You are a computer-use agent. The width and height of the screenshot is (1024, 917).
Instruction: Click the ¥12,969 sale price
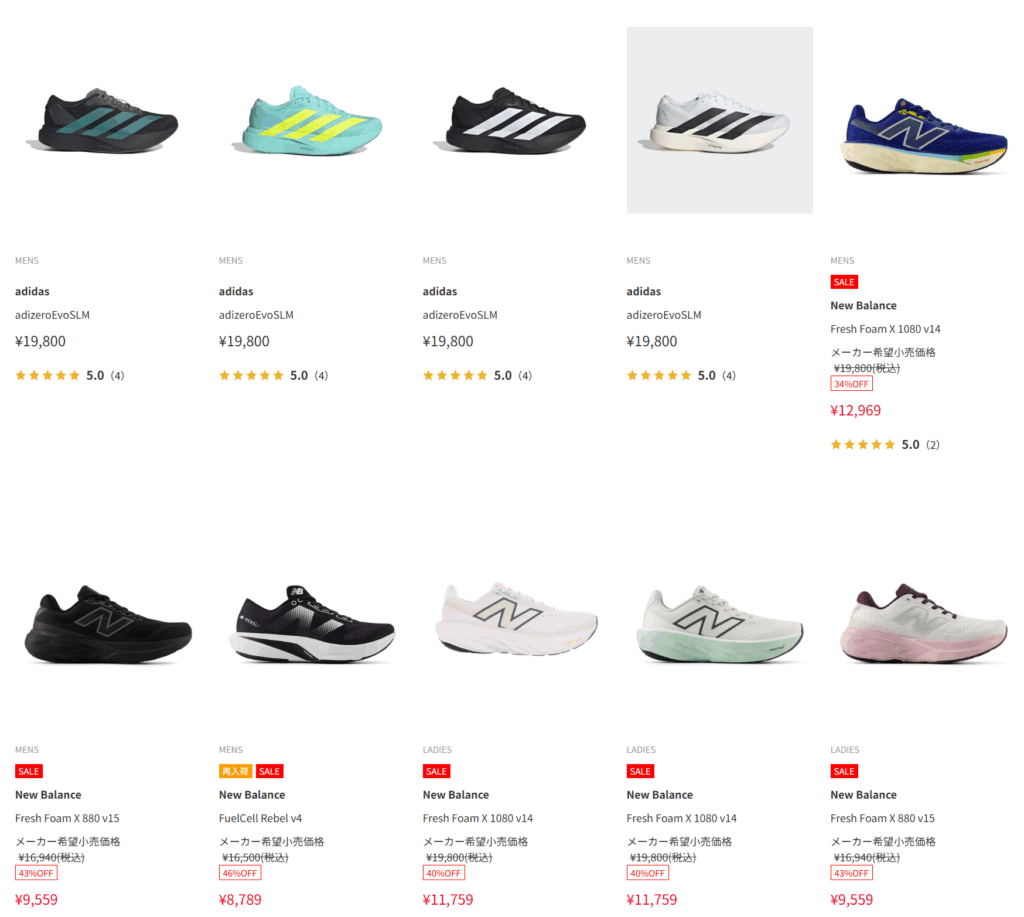pos(856,411)
